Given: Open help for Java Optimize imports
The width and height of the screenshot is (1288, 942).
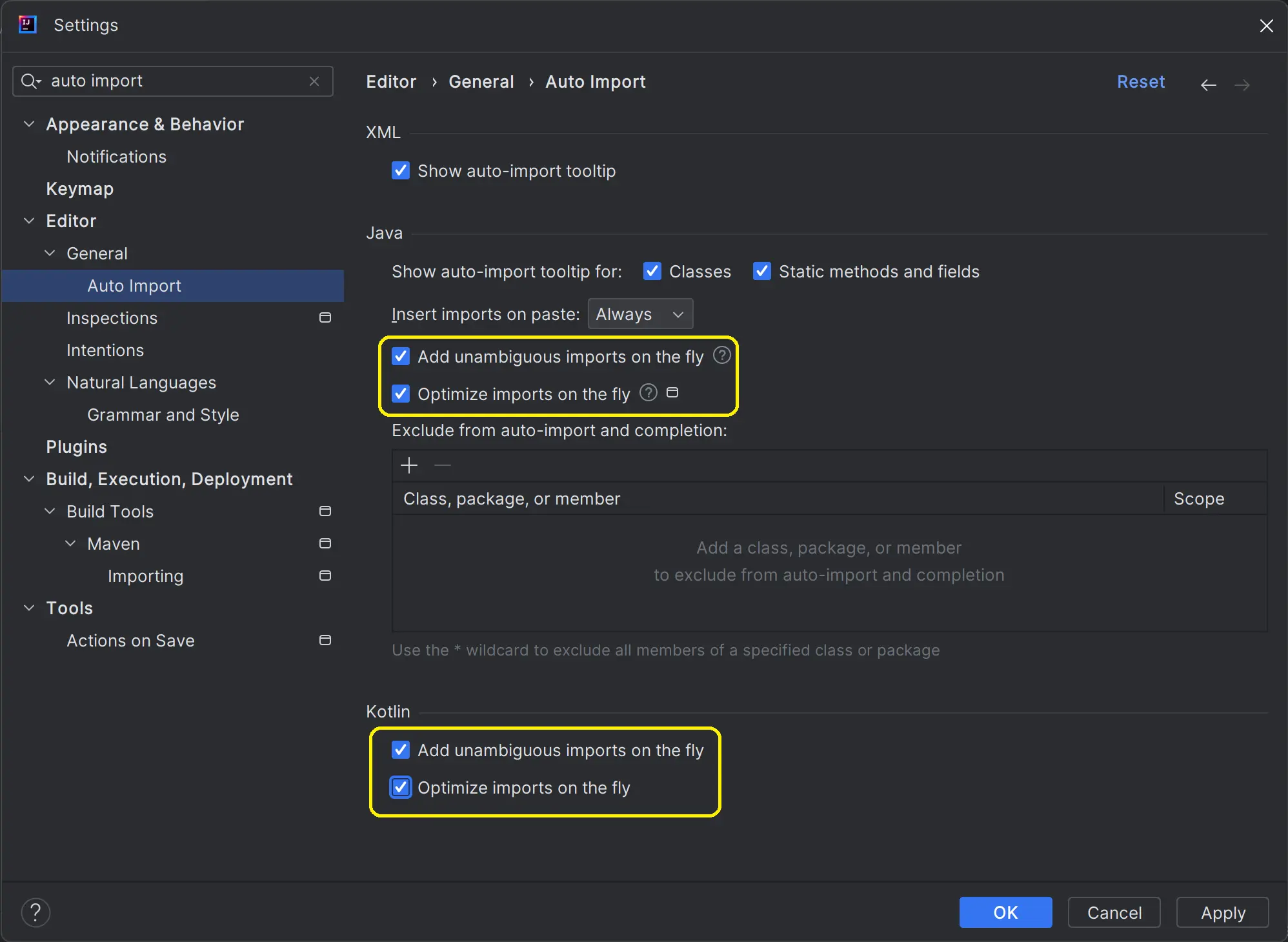Looking at the screenshot, I should click(x=648, y=392).
